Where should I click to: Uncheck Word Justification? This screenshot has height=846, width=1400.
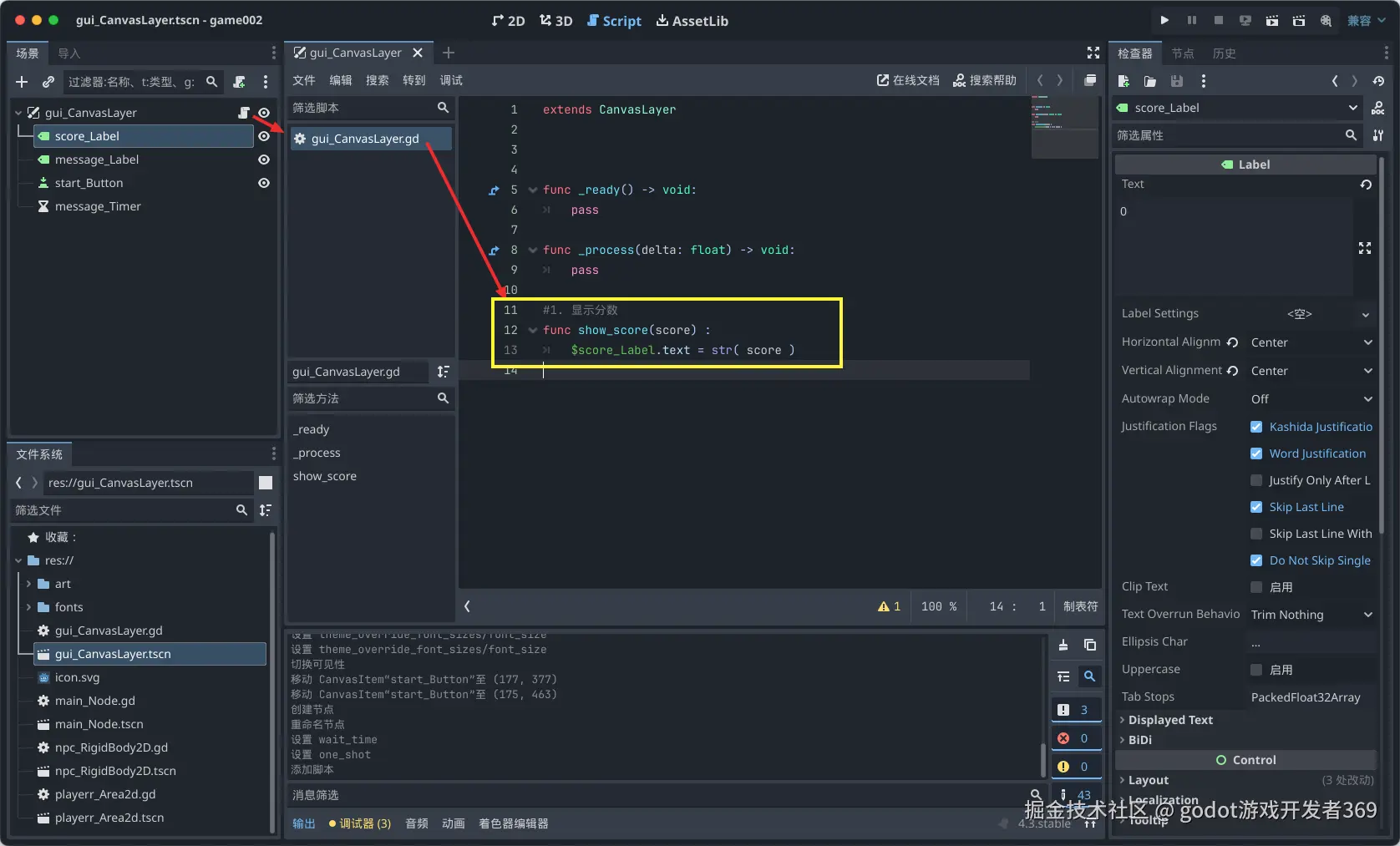coord(1256,453)
